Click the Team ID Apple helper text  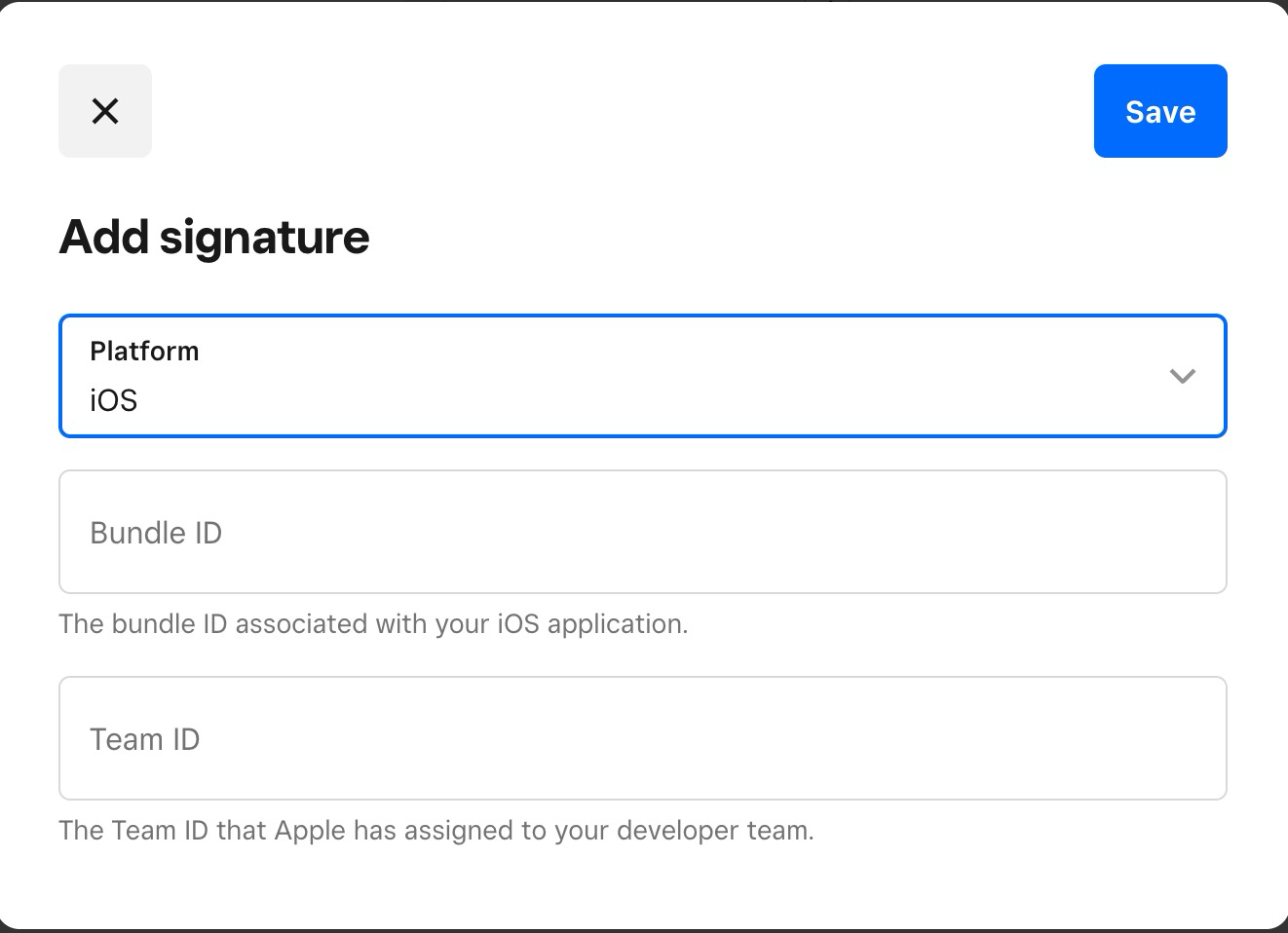click(x=436, y=831)
